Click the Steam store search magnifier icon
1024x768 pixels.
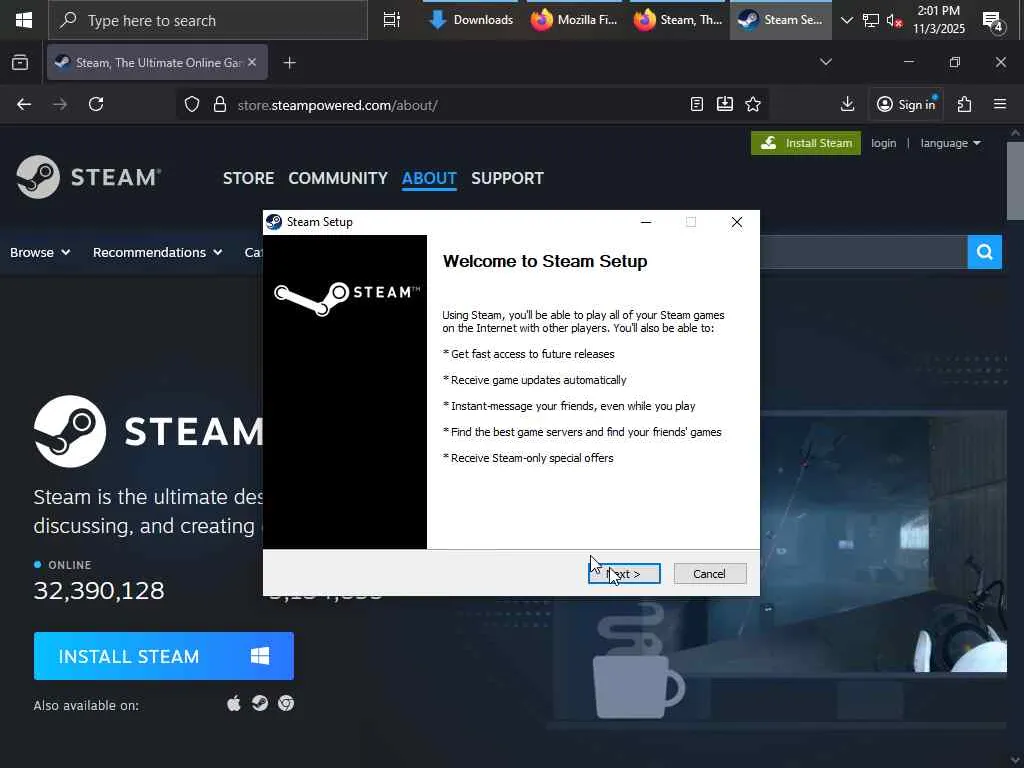pos(984,252)
